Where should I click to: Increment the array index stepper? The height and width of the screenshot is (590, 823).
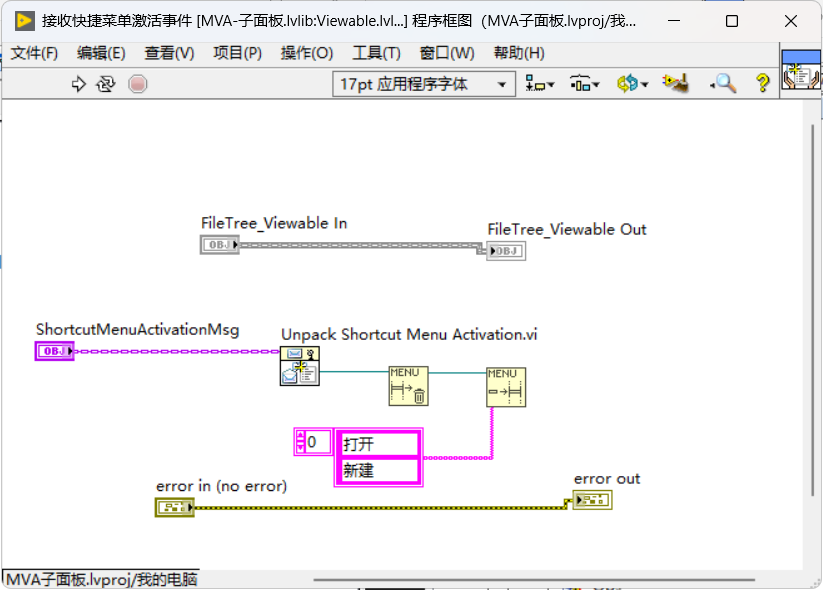(300, 436)
